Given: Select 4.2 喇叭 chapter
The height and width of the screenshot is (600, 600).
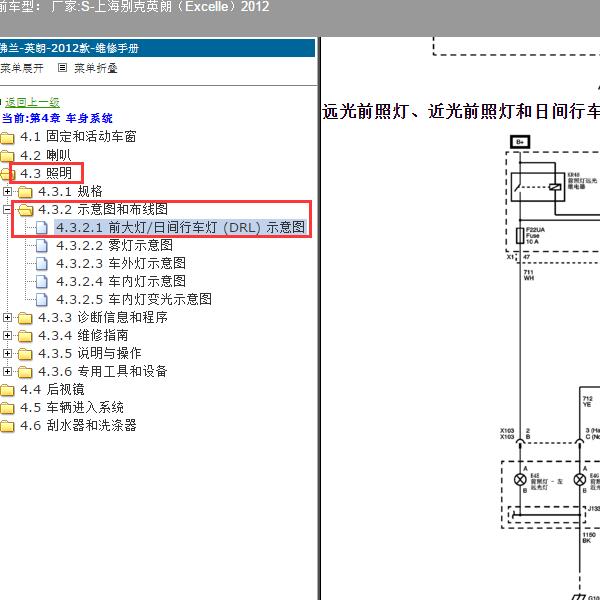Looking at the screenshot, I should [x=46, y=155].
